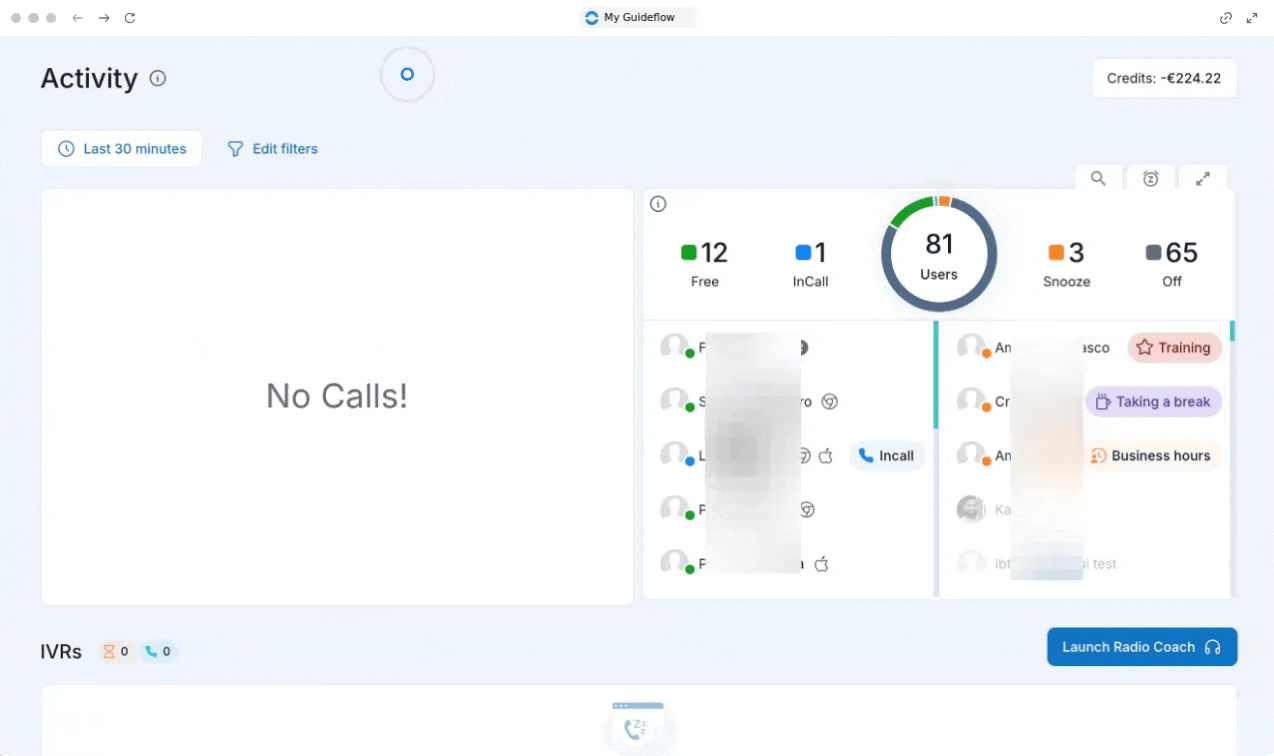The image size is (1274, 756).
Task: Click the My Guideflow tab title
Action: [638, 18]
